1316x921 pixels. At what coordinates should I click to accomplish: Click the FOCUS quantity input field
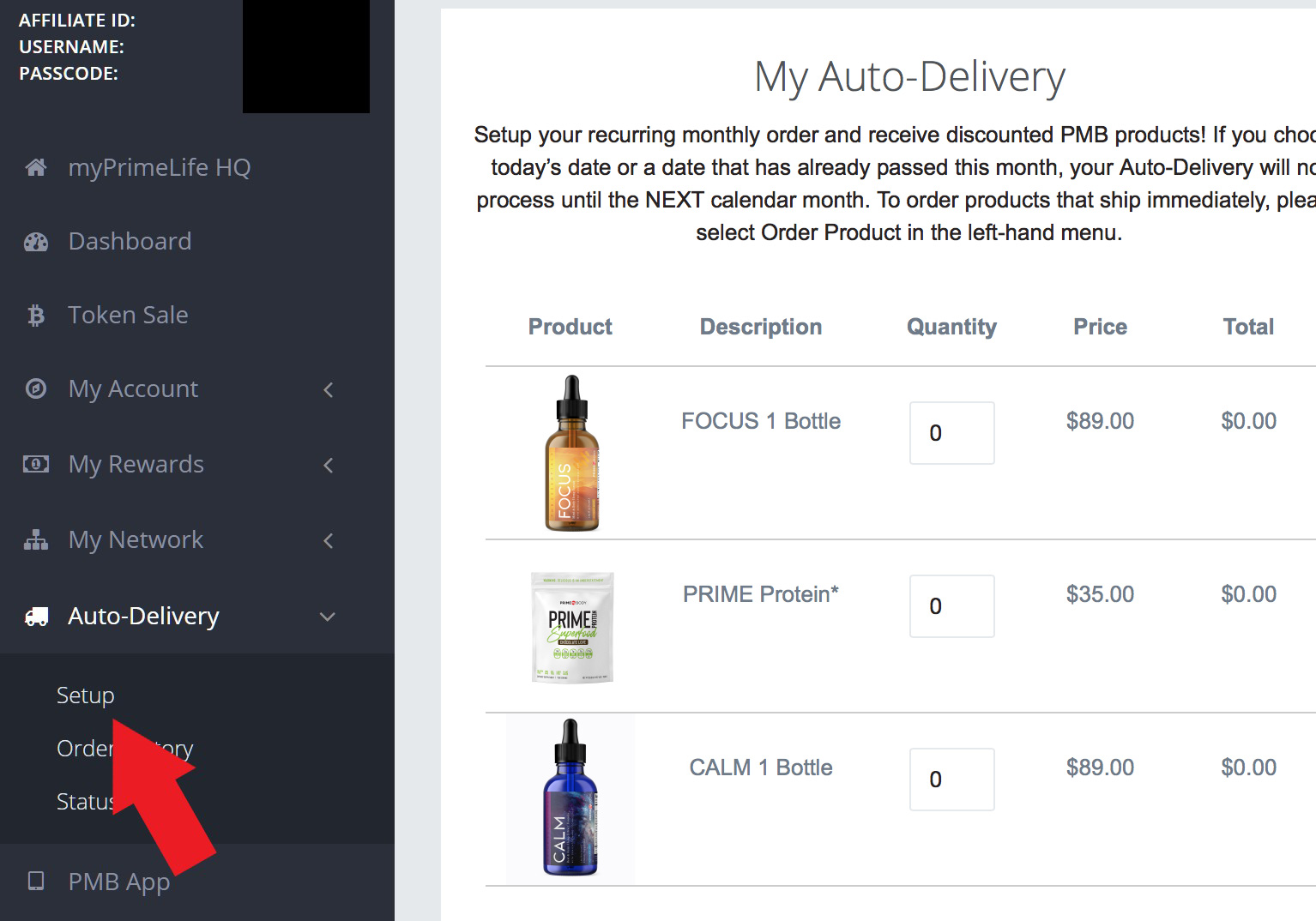[x=952, y=433]
